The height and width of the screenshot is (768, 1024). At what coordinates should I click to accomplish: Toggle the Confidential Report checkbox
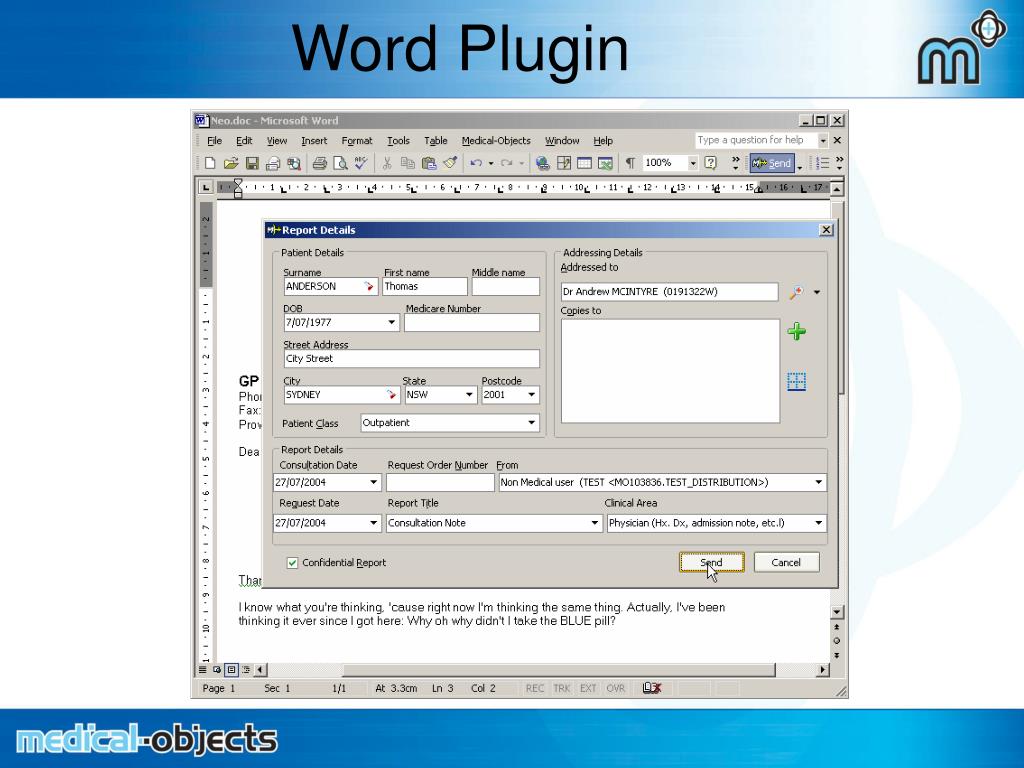click(292, 563)
